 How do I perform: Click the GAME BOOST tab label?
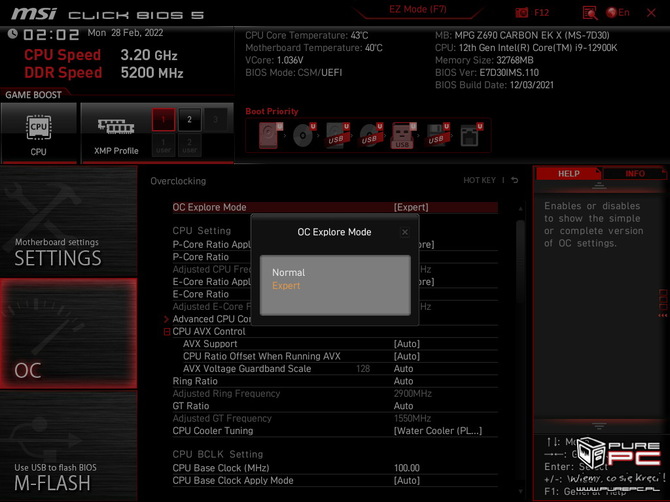(33, 95)
